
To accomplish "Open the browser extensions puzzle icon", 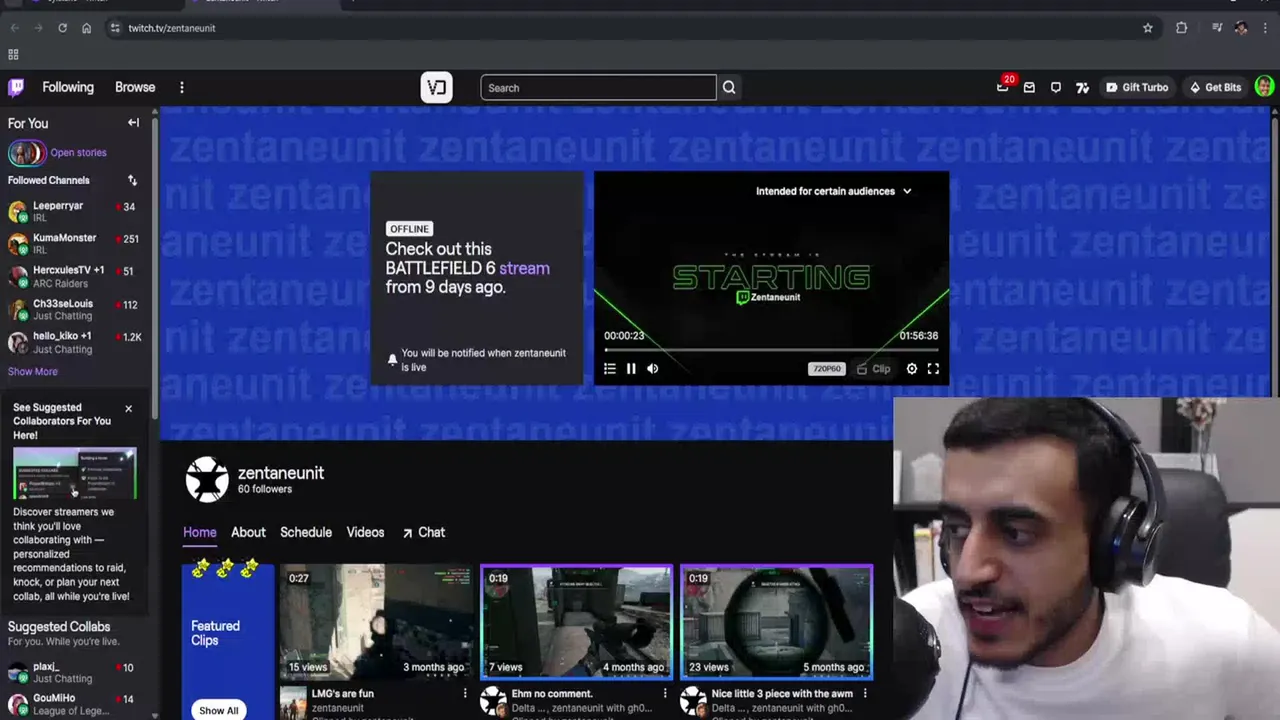I will pyautogui.click(x=1182, y=28).
